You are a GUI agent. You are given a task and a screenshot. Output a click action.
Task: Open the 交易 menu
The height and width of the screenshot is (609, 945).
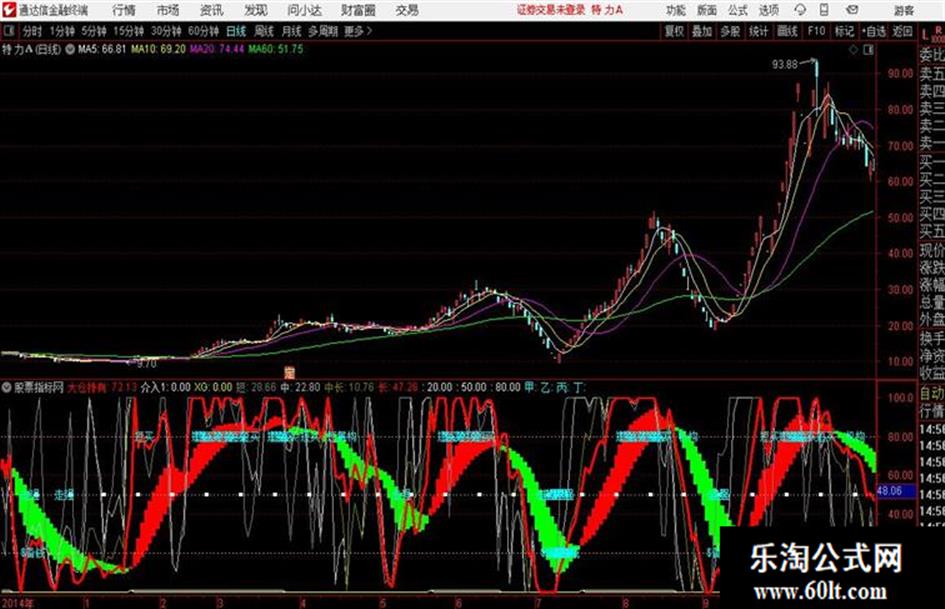407,10
